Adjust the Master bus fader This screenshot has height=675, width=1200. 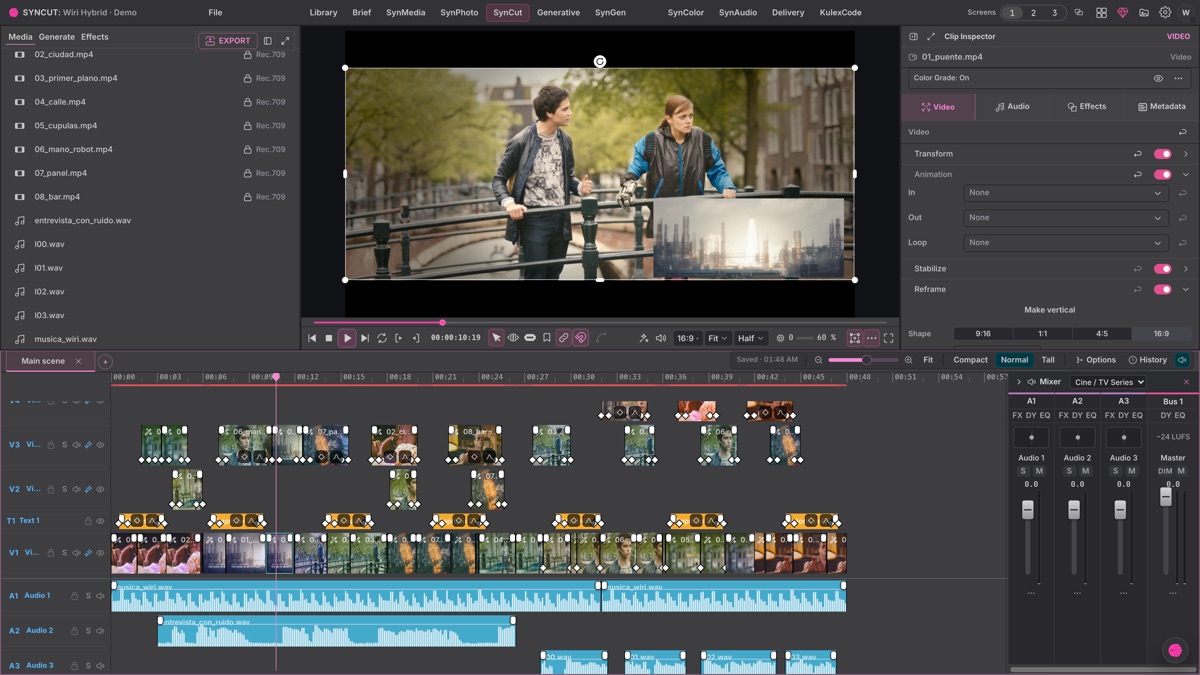(1165, 497)
